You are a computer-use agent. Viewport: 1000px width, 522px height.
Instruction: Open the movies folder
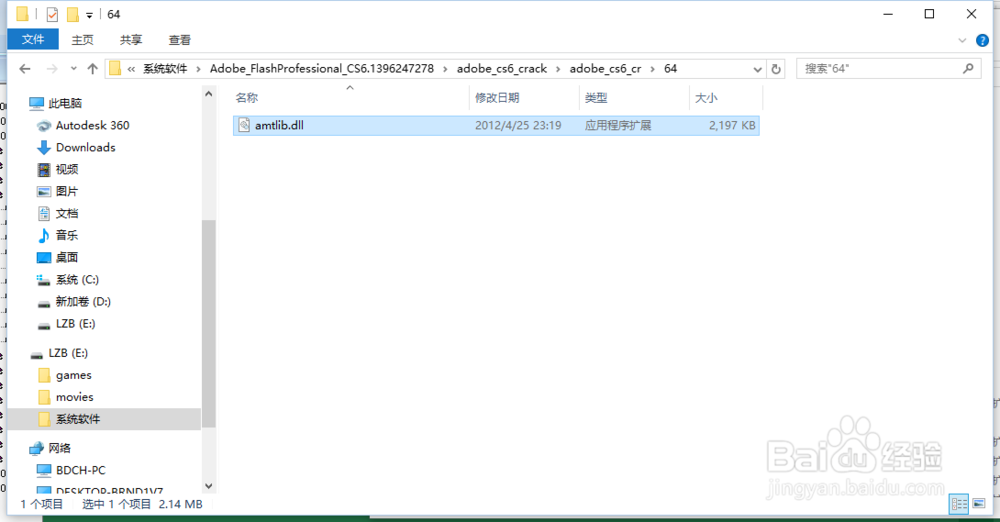[x=75, y=397]
